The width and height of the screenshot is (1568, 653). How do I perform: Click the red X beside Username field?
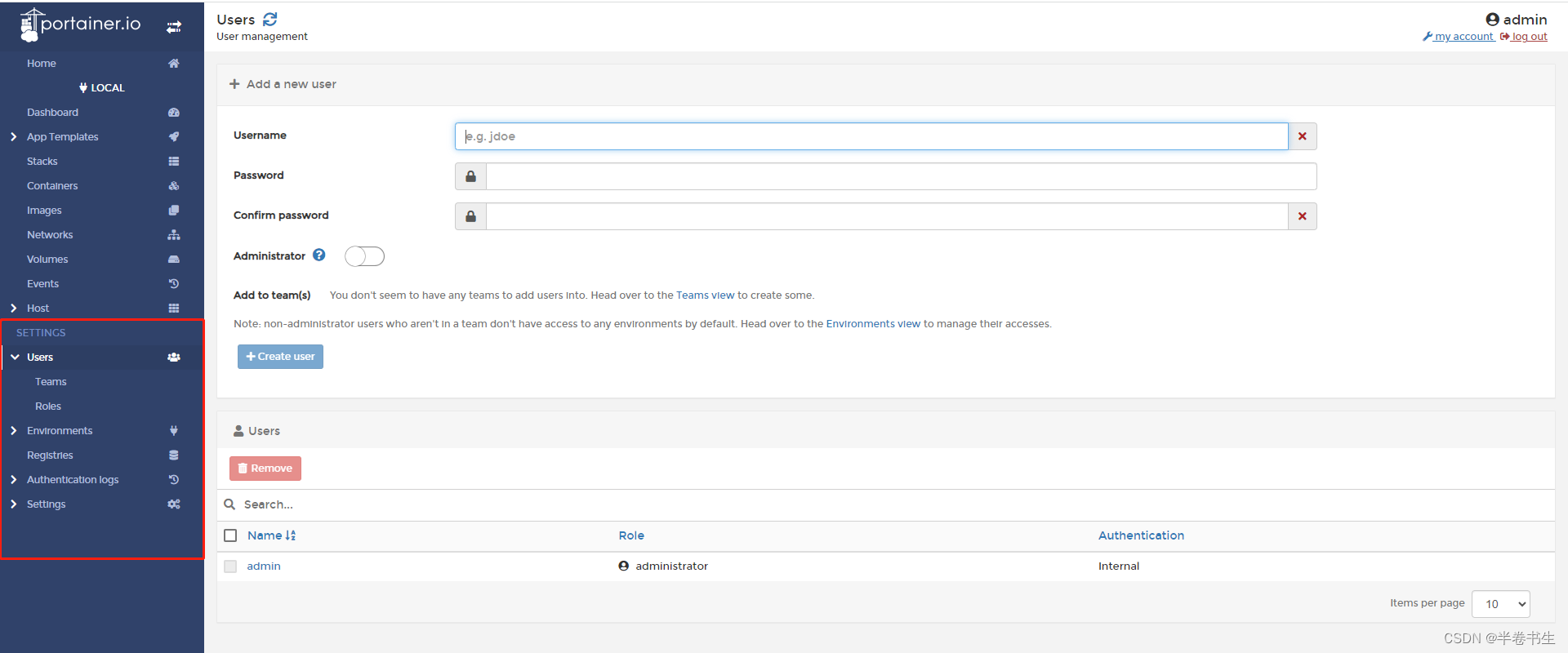click(1303, 136)
